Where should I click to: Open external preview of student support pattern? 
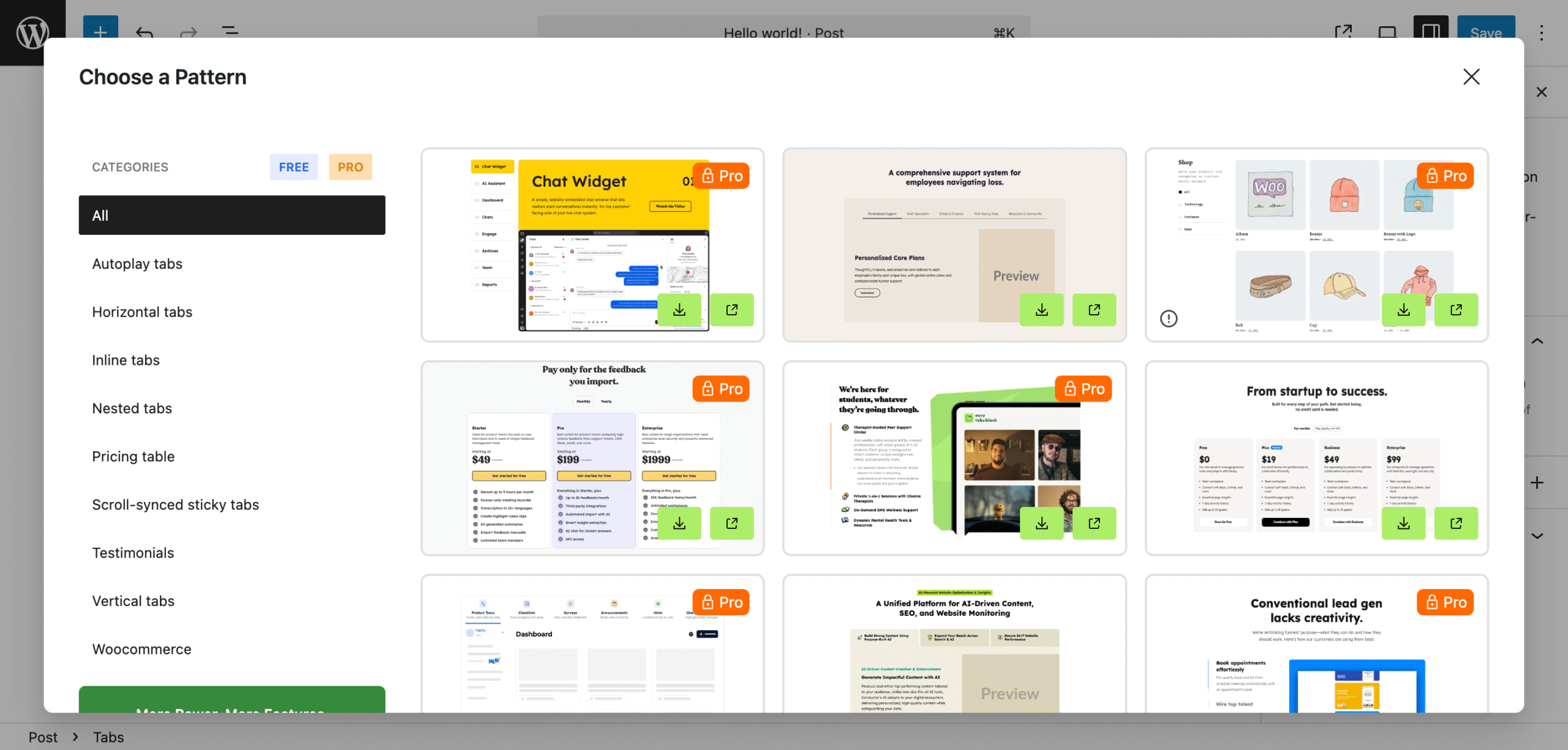point(1094,523)
